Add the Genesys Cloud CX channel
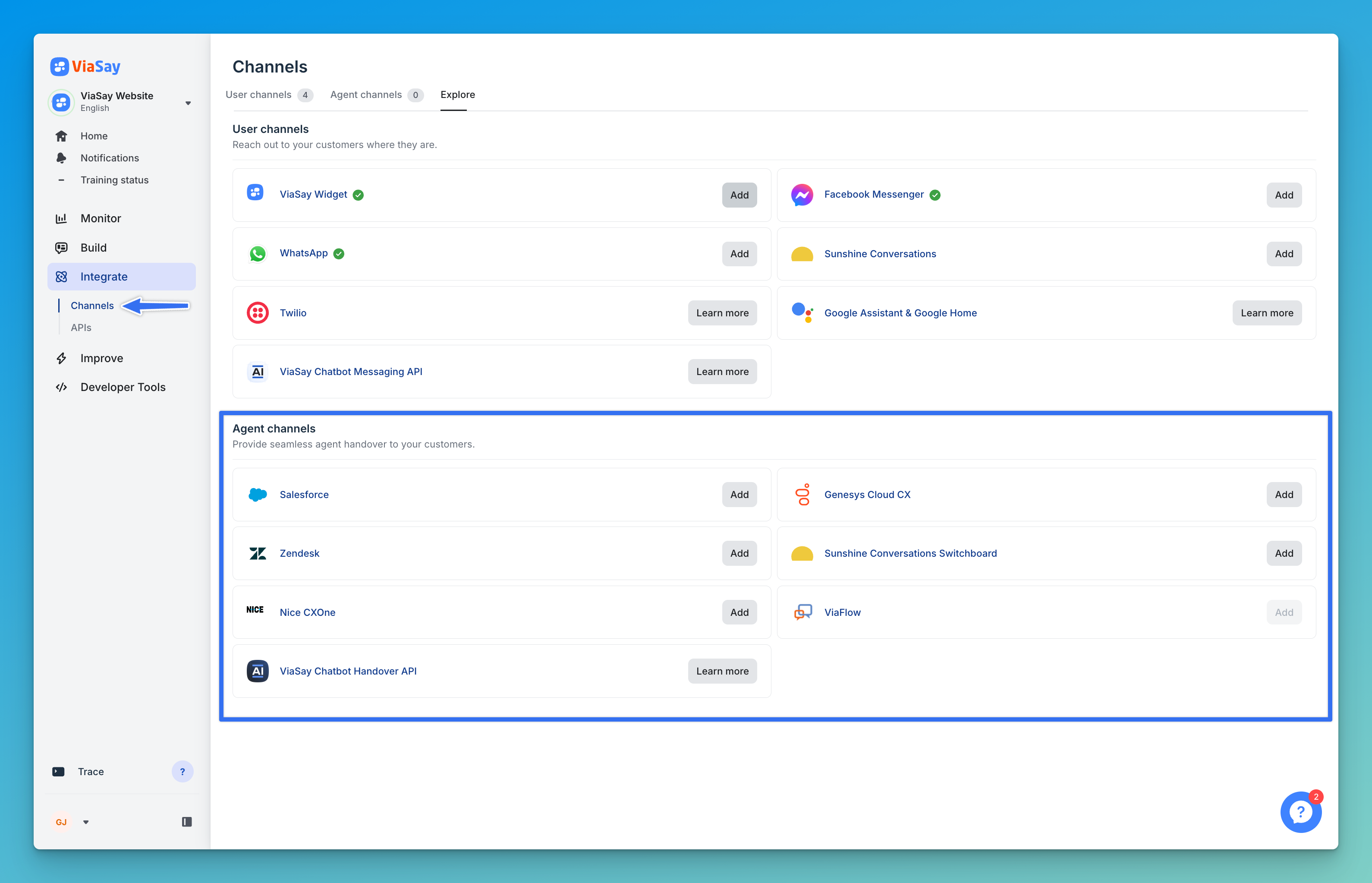Screen dimensions: 1372x883 pos(1283,494)
